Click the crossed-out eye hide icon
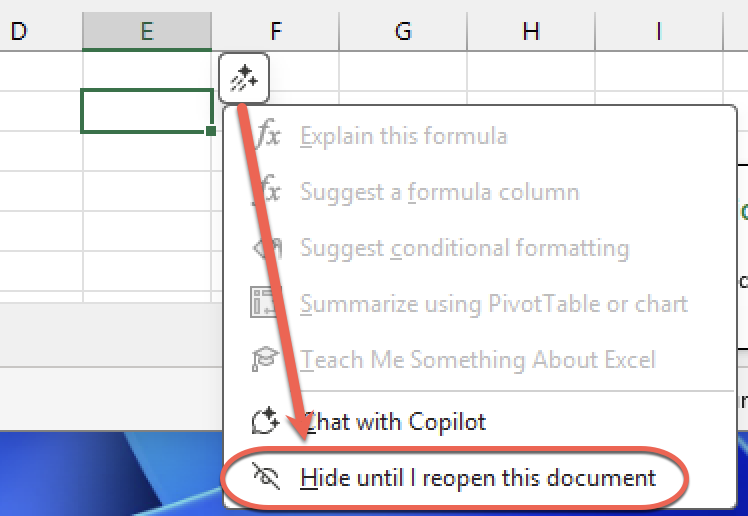 coord(266,477)
